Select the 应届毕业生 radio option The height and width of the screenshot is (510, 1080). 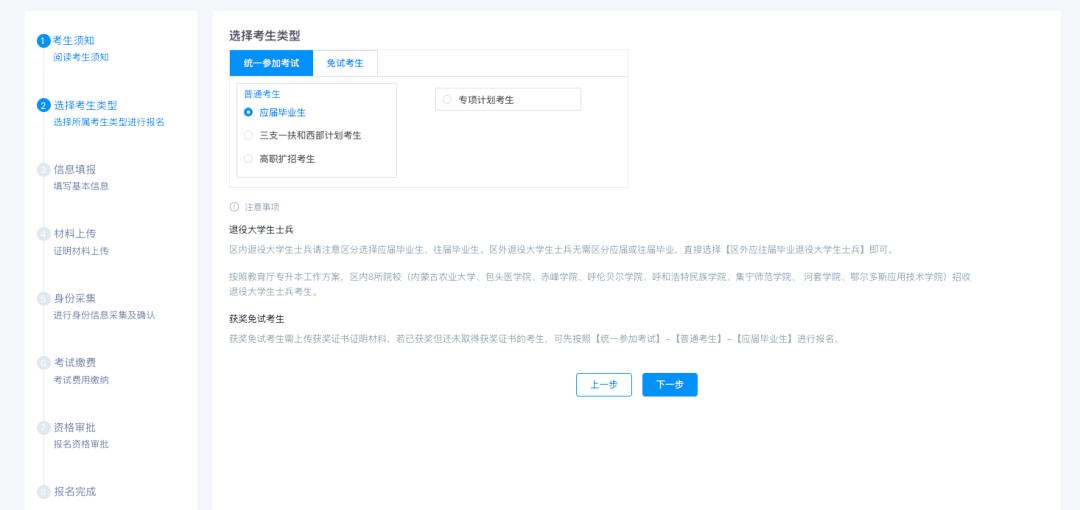[x=249, y=112]
